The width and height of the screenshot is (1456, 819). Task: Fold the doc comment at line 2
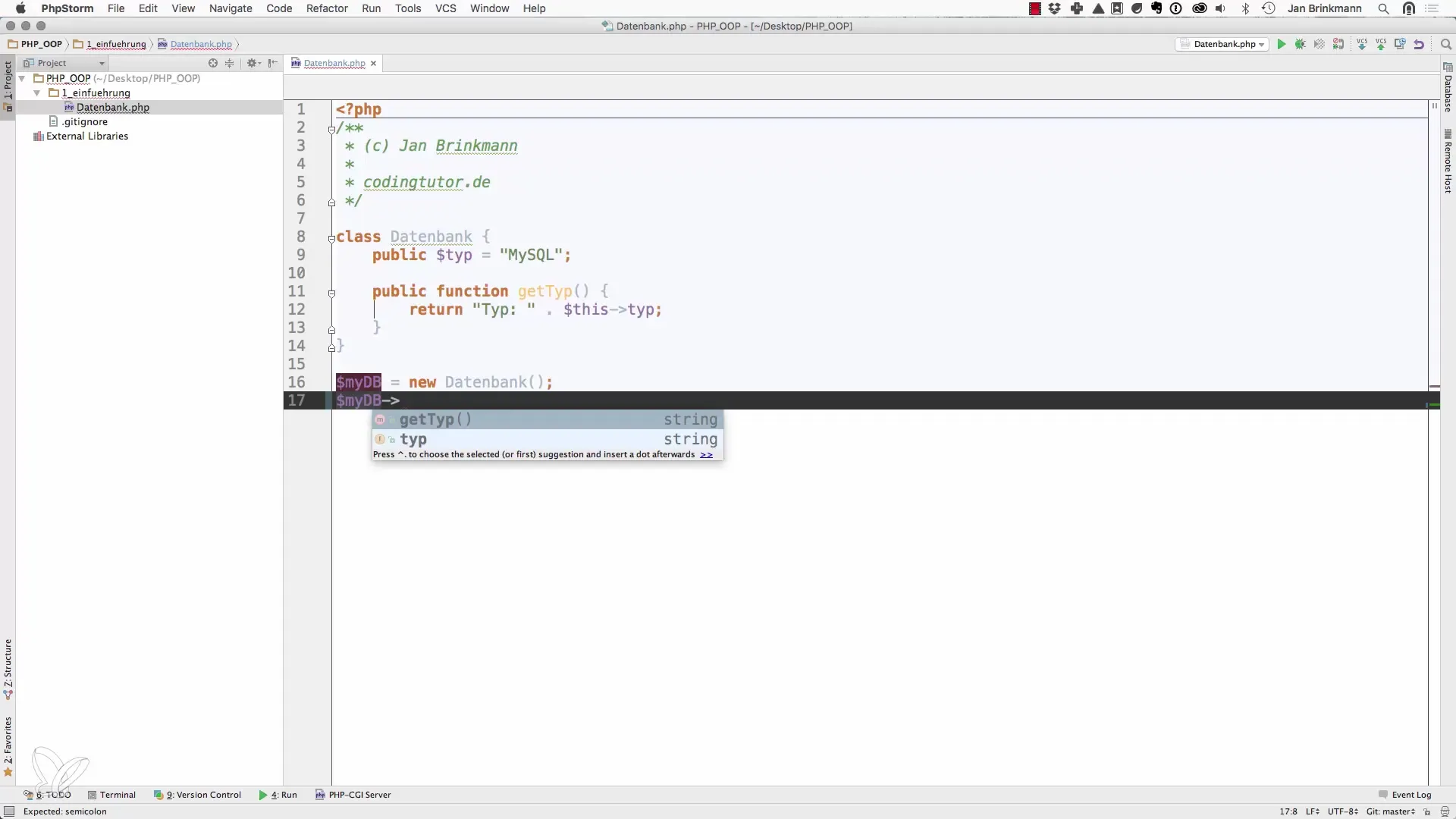point(331,129)
